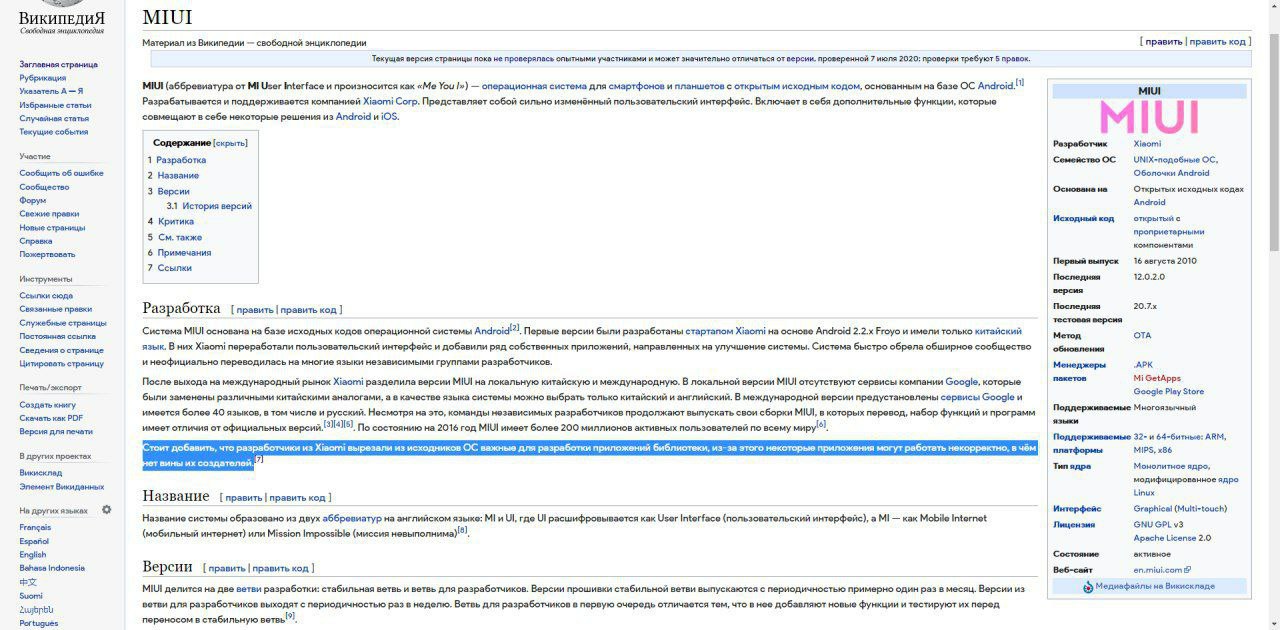1280x630 pixels.
Task: Open См. также contents entry
Action: 180,237
